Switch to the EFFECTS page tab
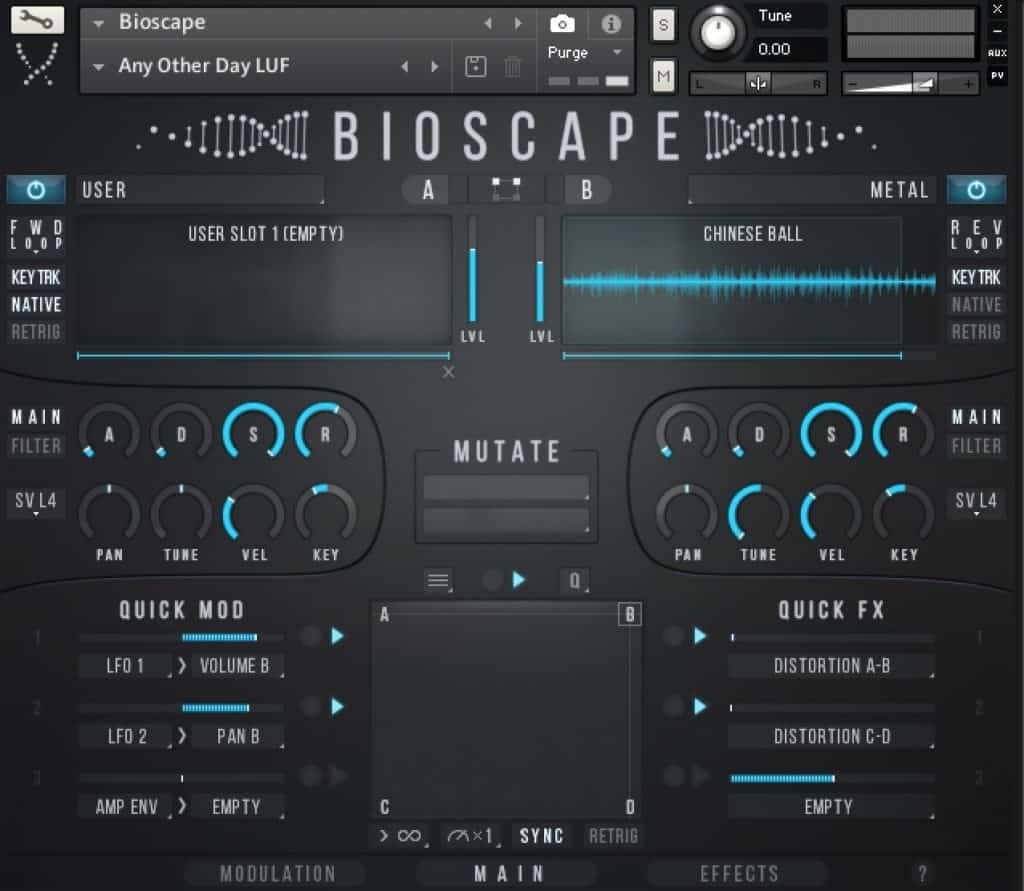 pos(739,873)
